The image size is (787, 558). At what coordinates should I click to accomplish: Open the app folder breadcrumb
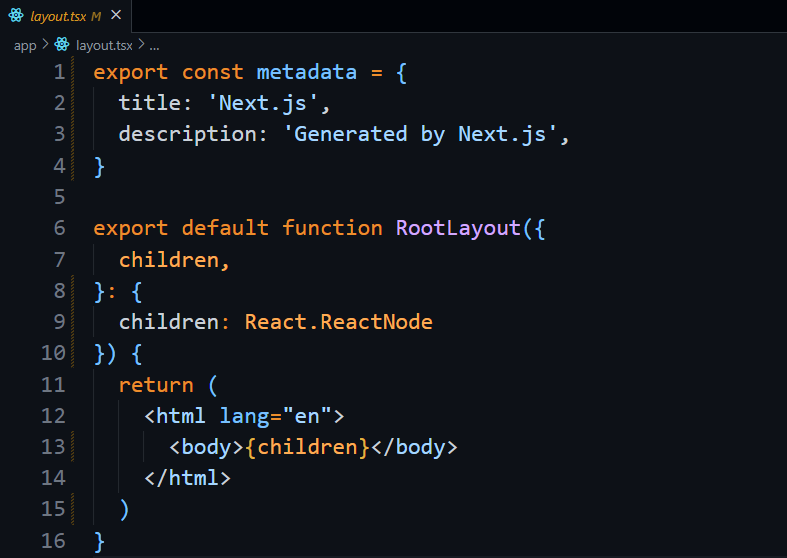(25, 45)
